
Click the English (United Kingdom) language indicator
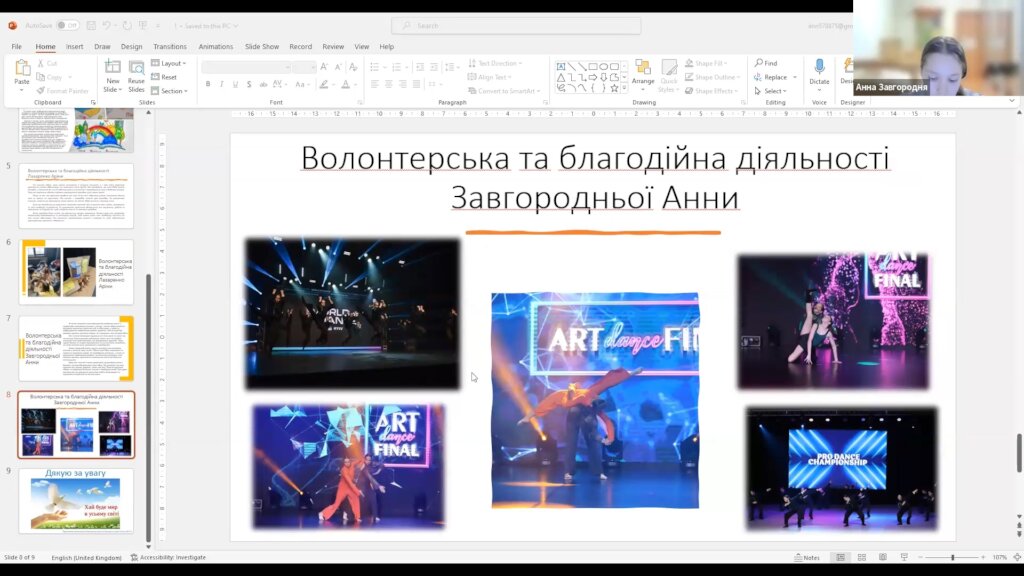(86, 557)
